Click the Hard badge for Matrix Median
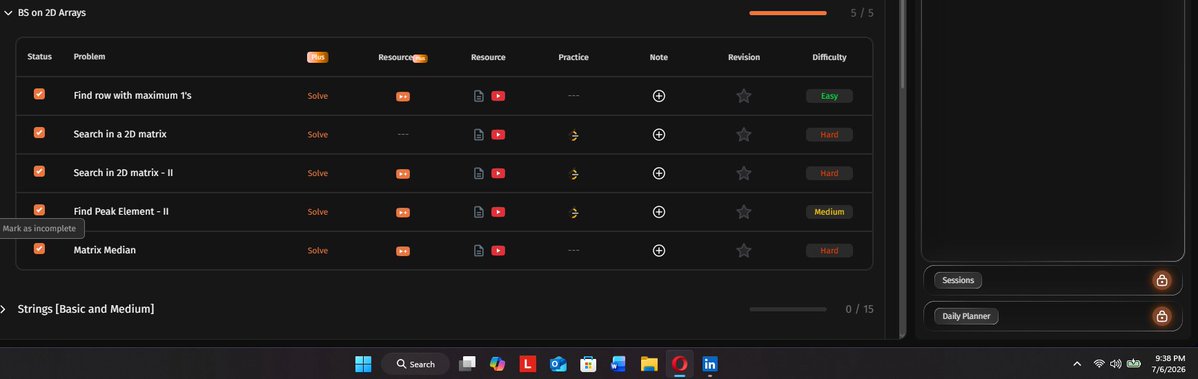The height and width of the screenshot is (379, 1198). (x=829, y=251)
